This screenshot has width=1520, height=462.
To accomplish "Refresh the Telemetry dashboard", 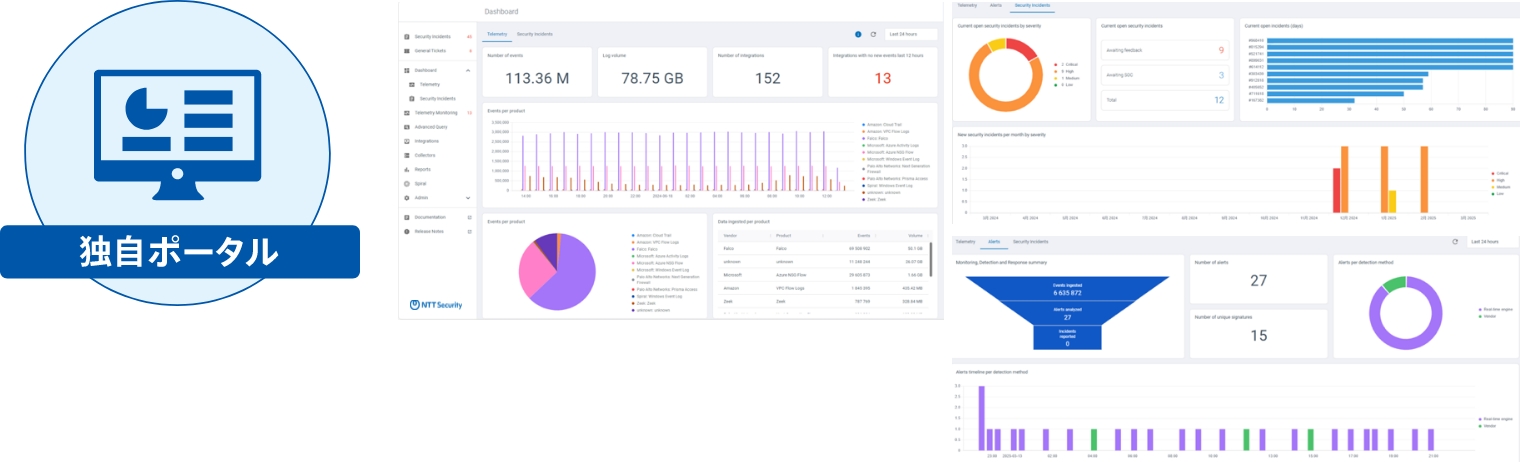I will click(x=873, y=34).
